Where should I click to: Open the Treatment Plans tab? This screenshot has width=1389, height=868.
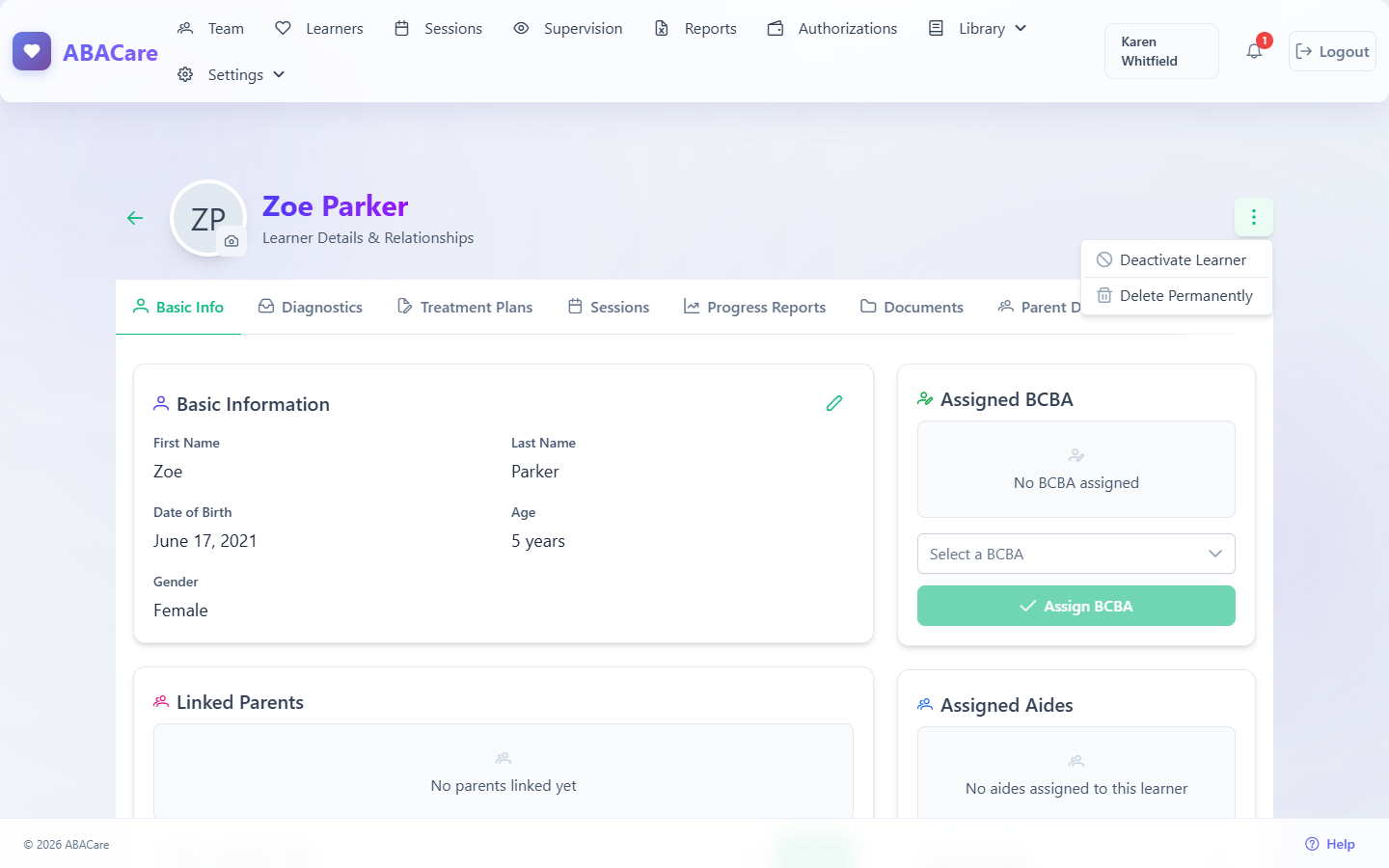pyautogui.click(x=465, y=307)
